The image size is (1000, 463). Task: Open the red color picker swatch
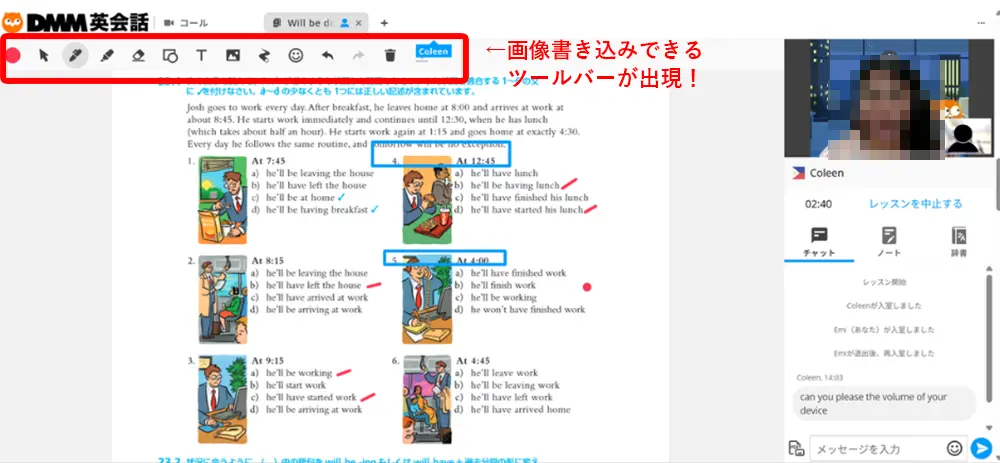[14, 56]
